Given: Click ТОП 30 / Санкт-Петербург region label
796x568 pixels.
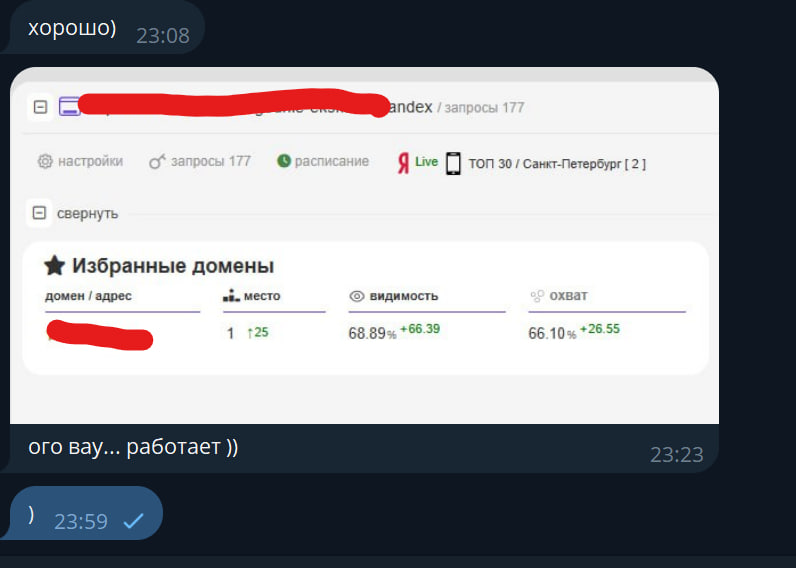Looking at the screenshot, I should [557, 164].
